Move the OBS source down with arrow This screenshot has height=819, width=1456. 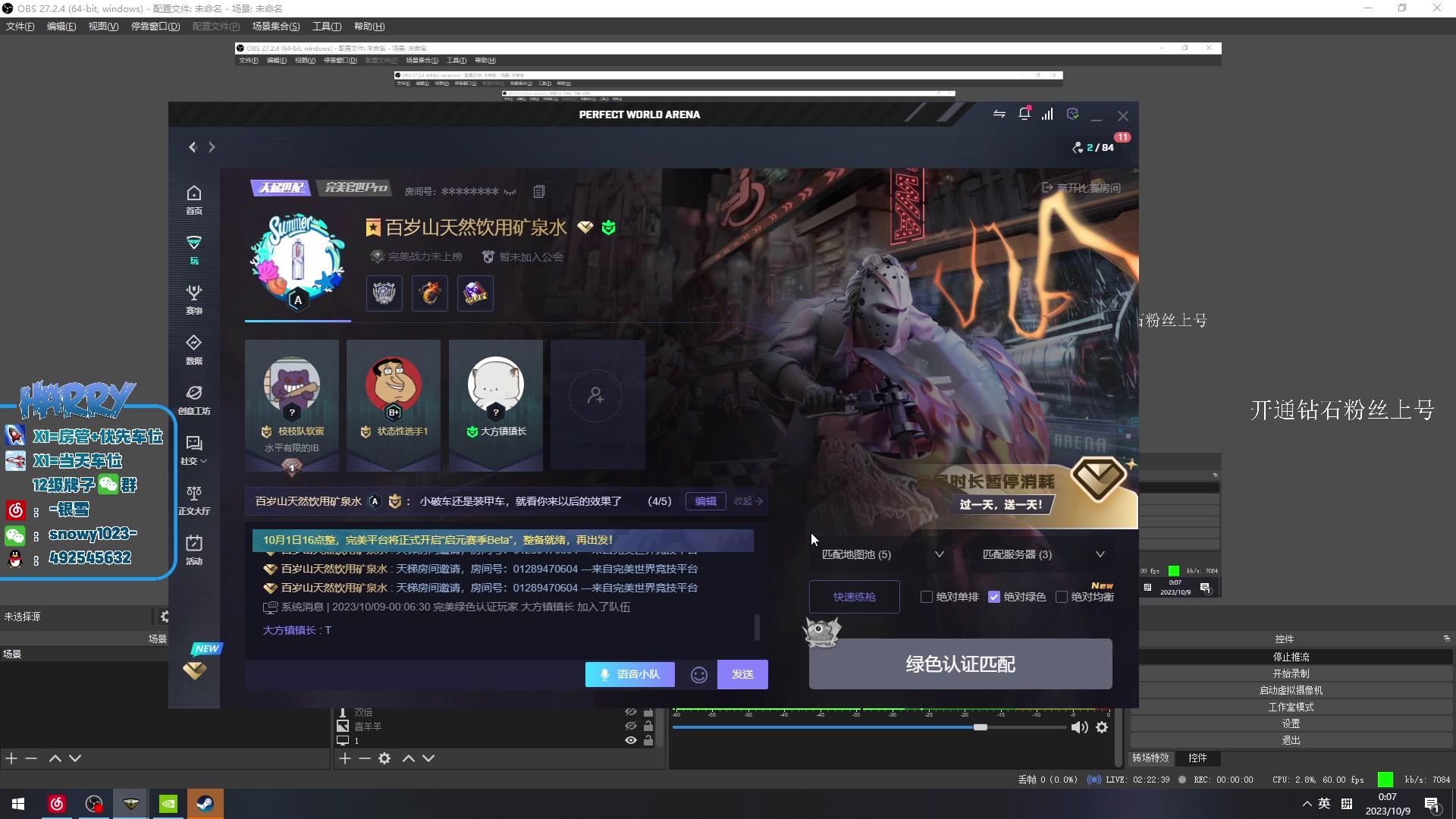pos(428,758)
